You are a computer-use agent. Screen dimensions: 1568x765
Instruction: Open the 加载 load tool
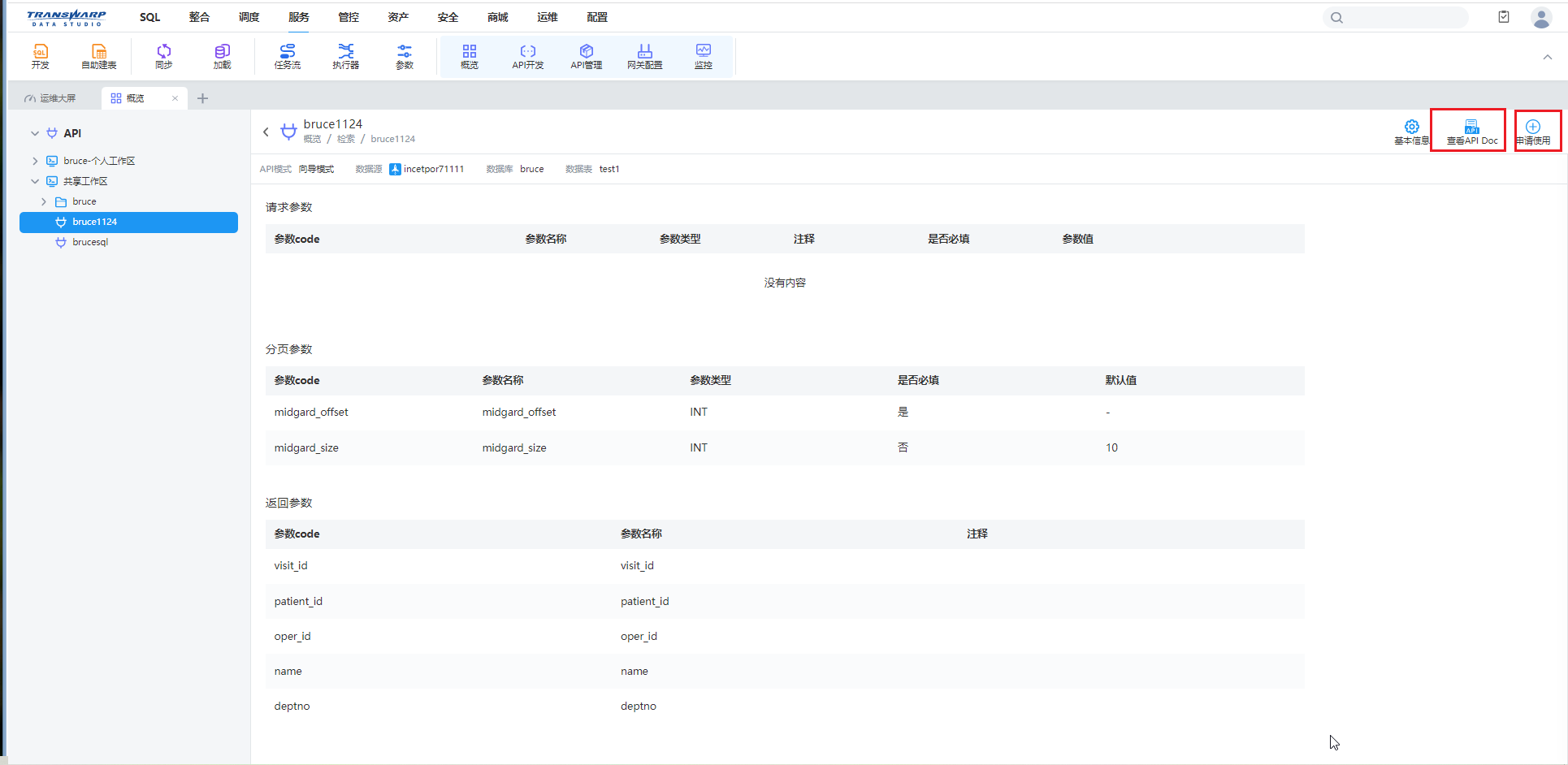[222, 56]
